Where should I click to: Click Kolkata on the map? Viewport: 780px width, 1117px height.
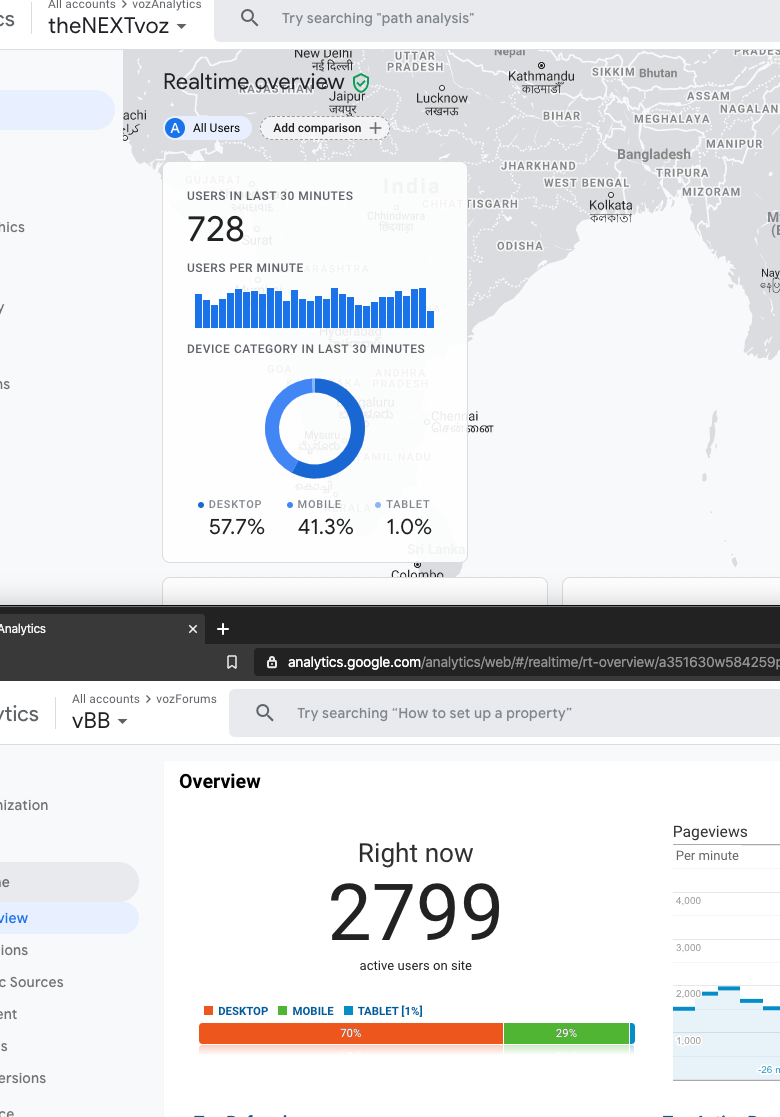click(610, 205)
